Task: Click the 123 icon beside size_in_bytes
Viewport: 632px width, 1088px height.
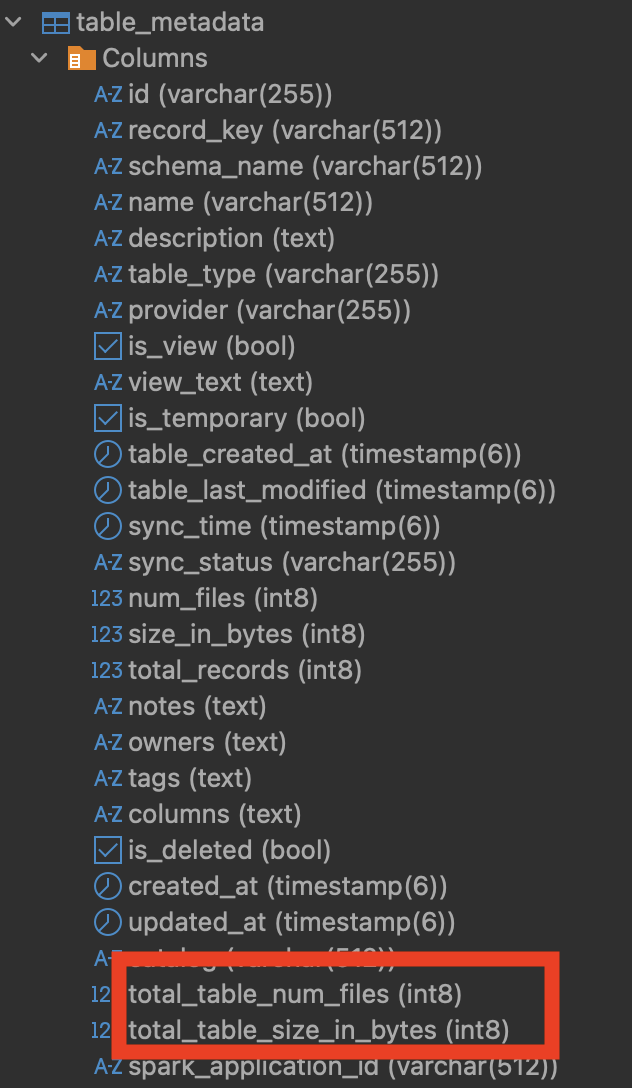Action: (x=108, y=634)
